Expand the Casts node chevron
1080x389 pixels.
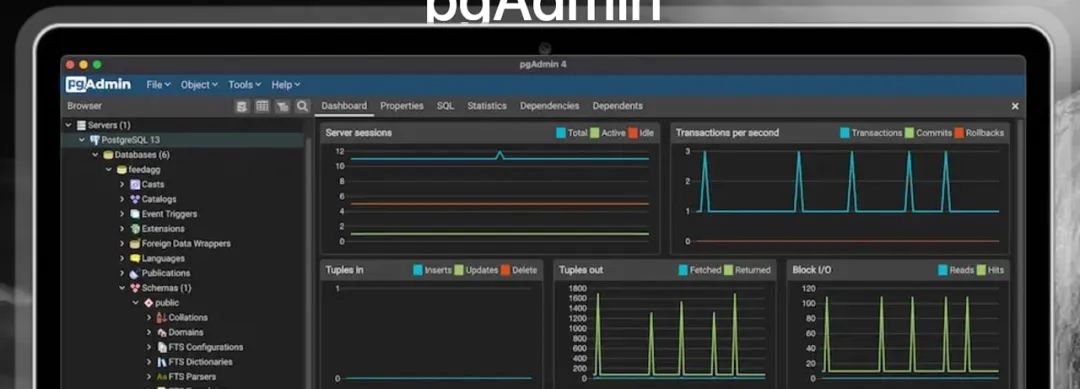pos(122,185)
